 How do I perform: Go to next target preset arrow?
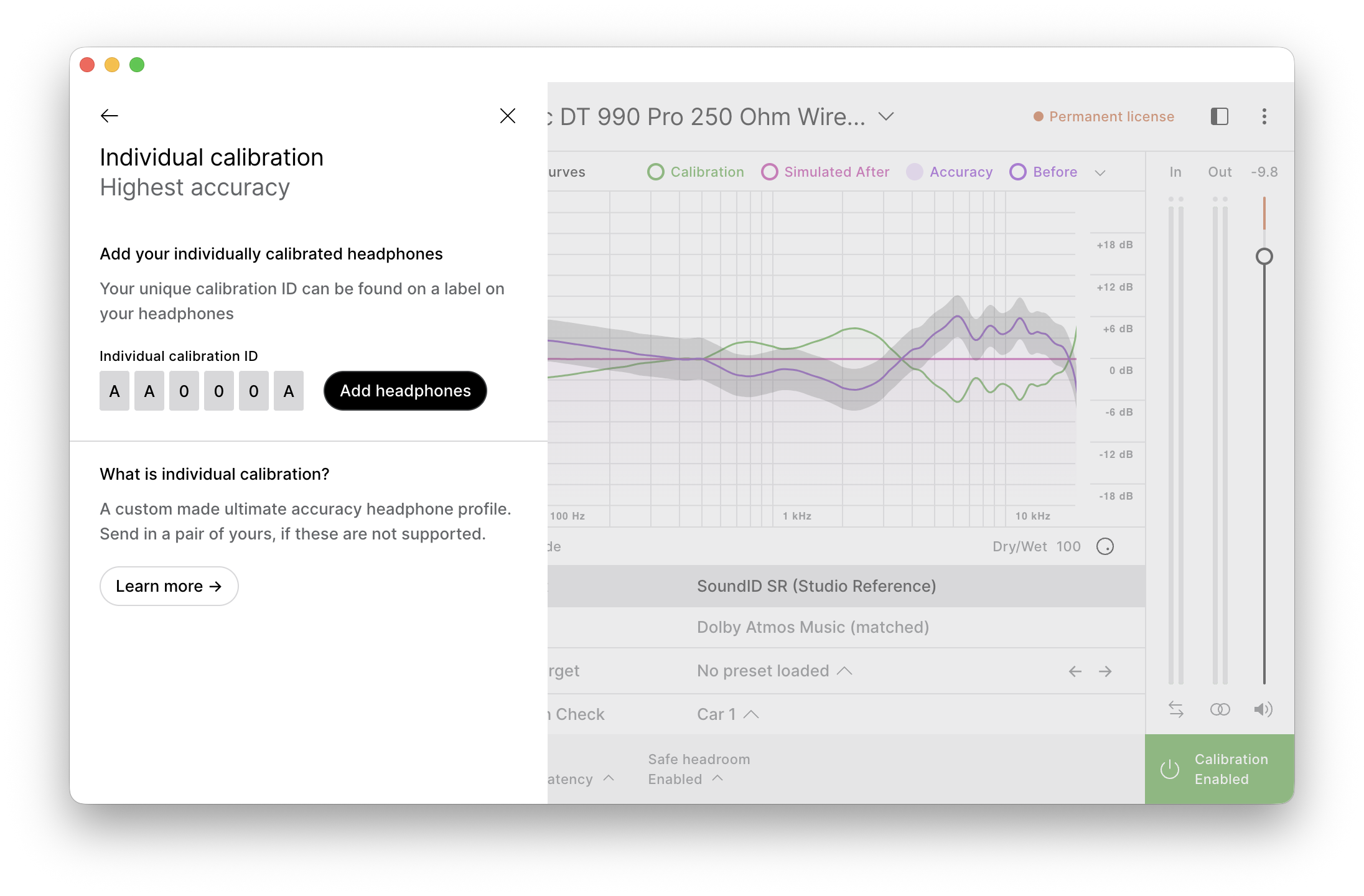(x=1105, y=671)
